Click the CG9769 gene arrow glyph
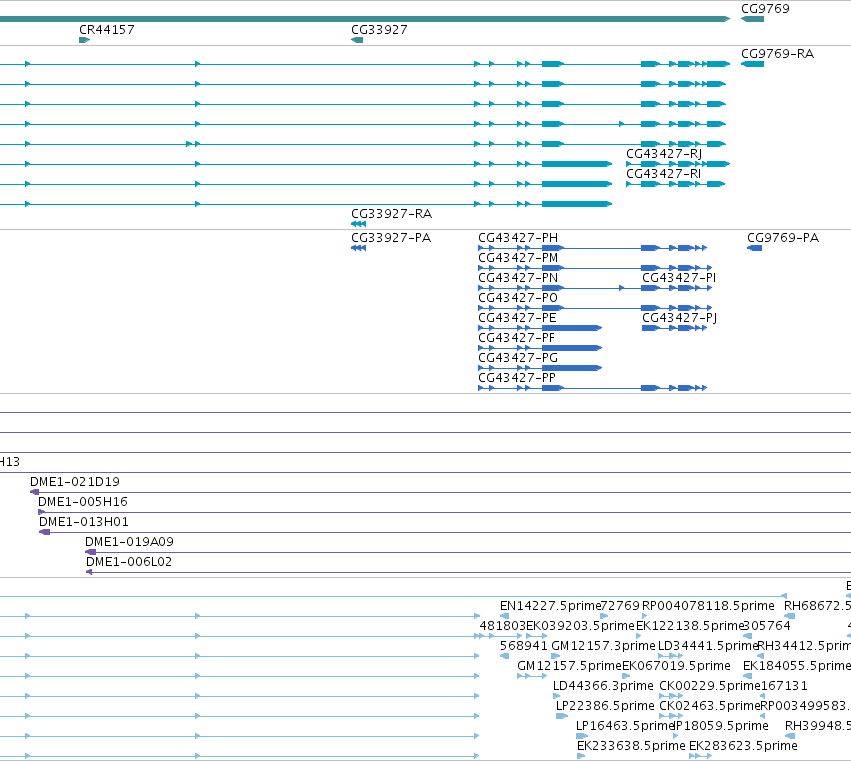Image resolution: width=851 pixels, height=761 pixels. pyautogui.click(x=752, y=19)
